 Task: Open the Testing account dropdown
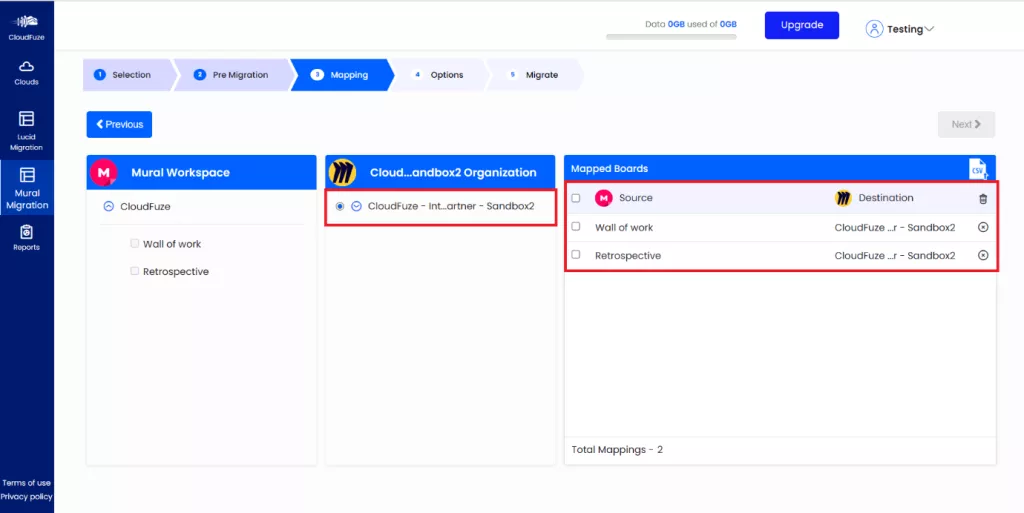(910, 29)
